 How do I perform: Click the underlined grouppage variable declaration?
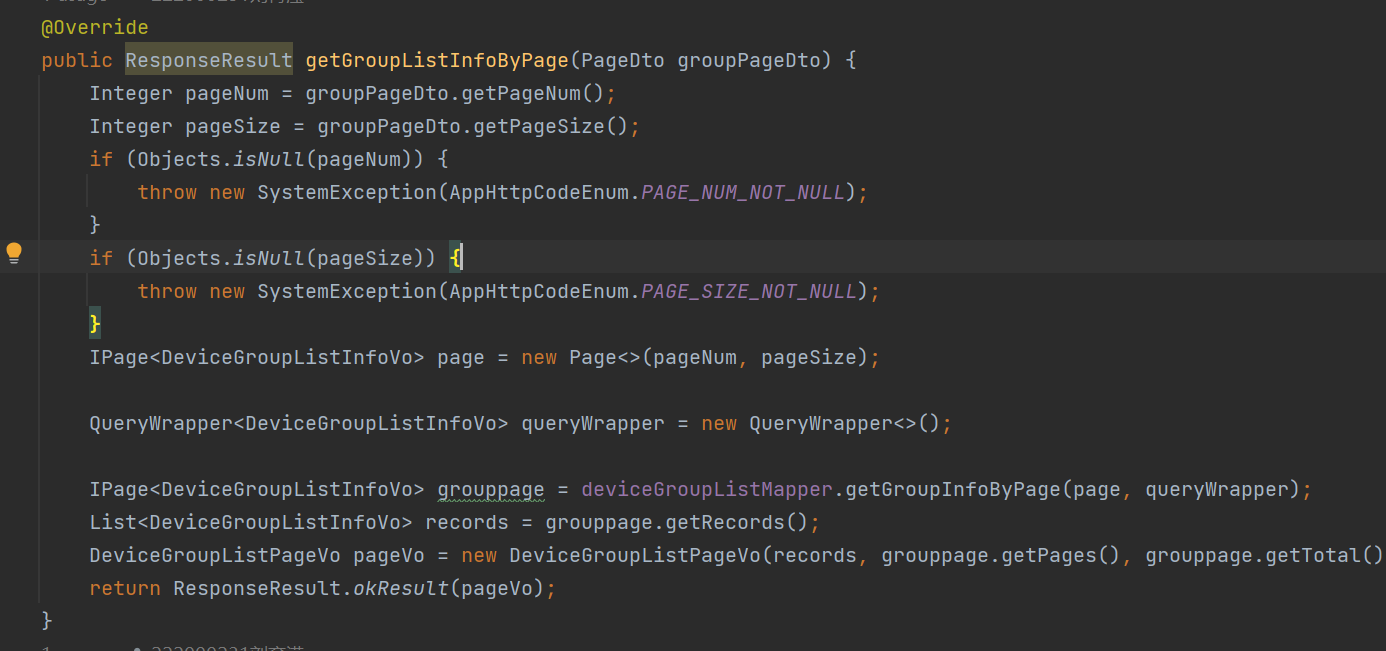click(x=491, y=490)
